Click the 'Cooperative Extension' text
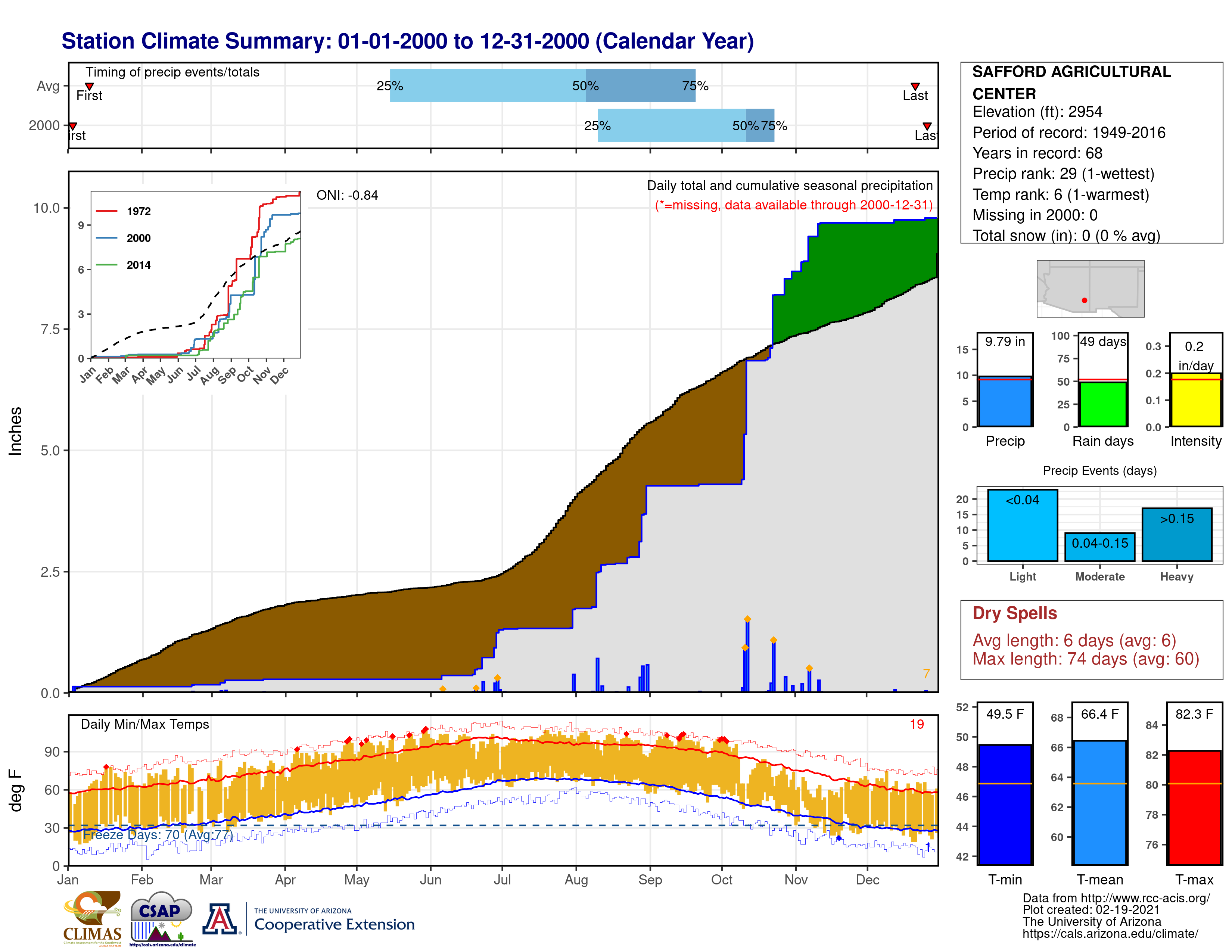 click(334, 924)
